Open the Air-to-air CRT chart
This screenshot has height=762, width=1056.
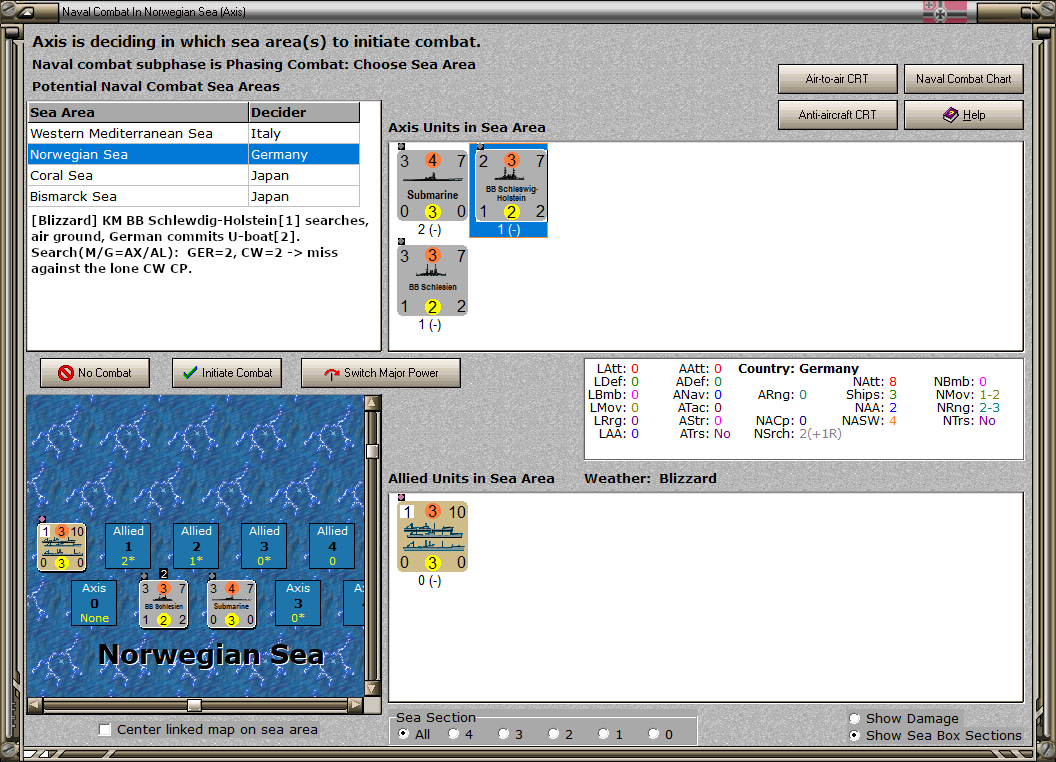pos(838,79)
